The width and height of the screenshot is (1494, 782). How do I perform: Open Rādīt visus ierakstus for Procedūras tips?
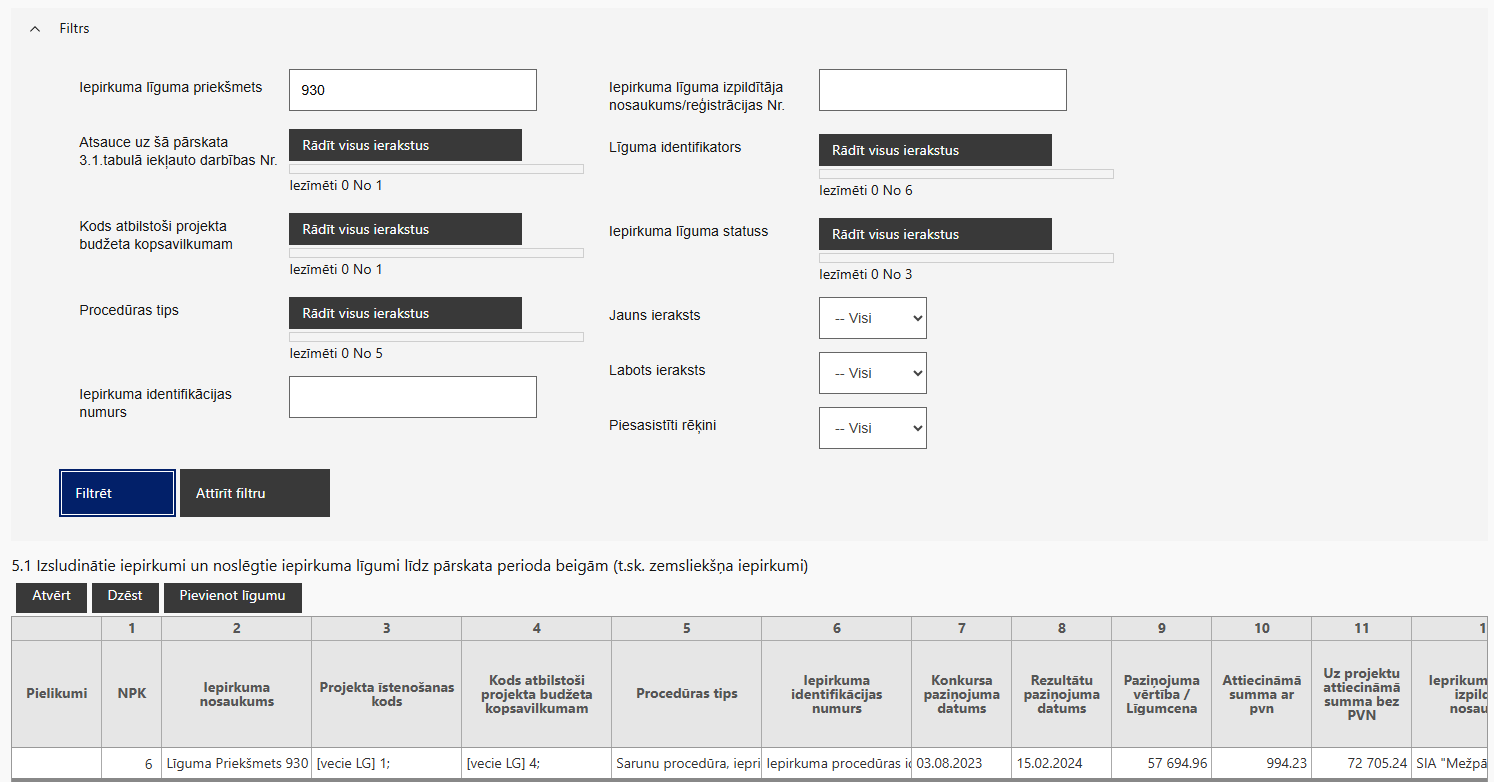(405, 313)
